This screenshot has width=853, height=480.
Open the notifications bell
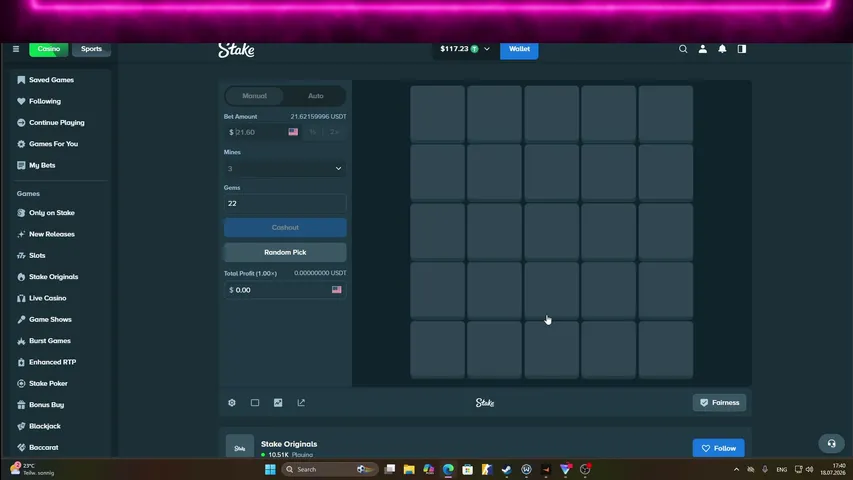tap(722, 49)
